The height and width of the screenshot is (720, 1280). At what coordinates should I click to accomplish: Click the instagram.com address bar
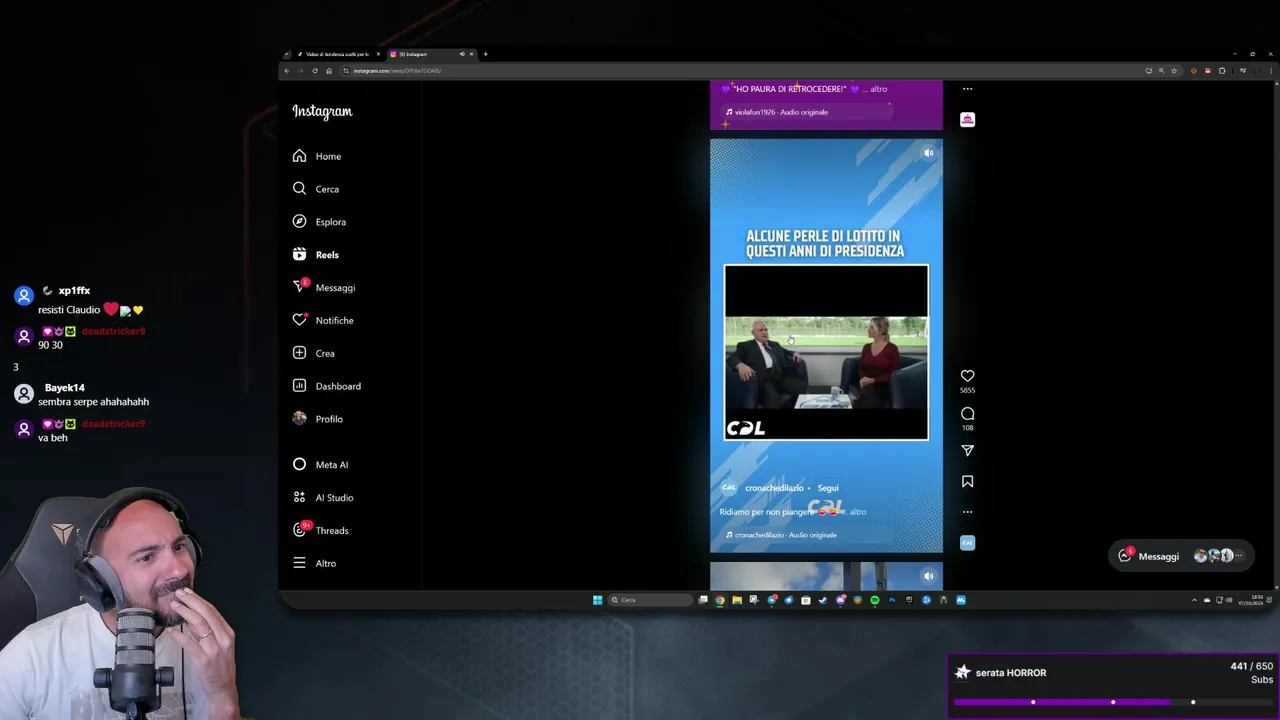click(x=740, y=71)
